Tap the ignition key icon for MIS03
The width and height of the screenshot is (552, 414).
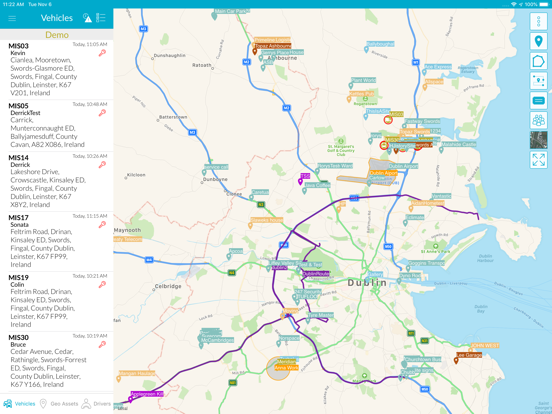pos(102,53)
